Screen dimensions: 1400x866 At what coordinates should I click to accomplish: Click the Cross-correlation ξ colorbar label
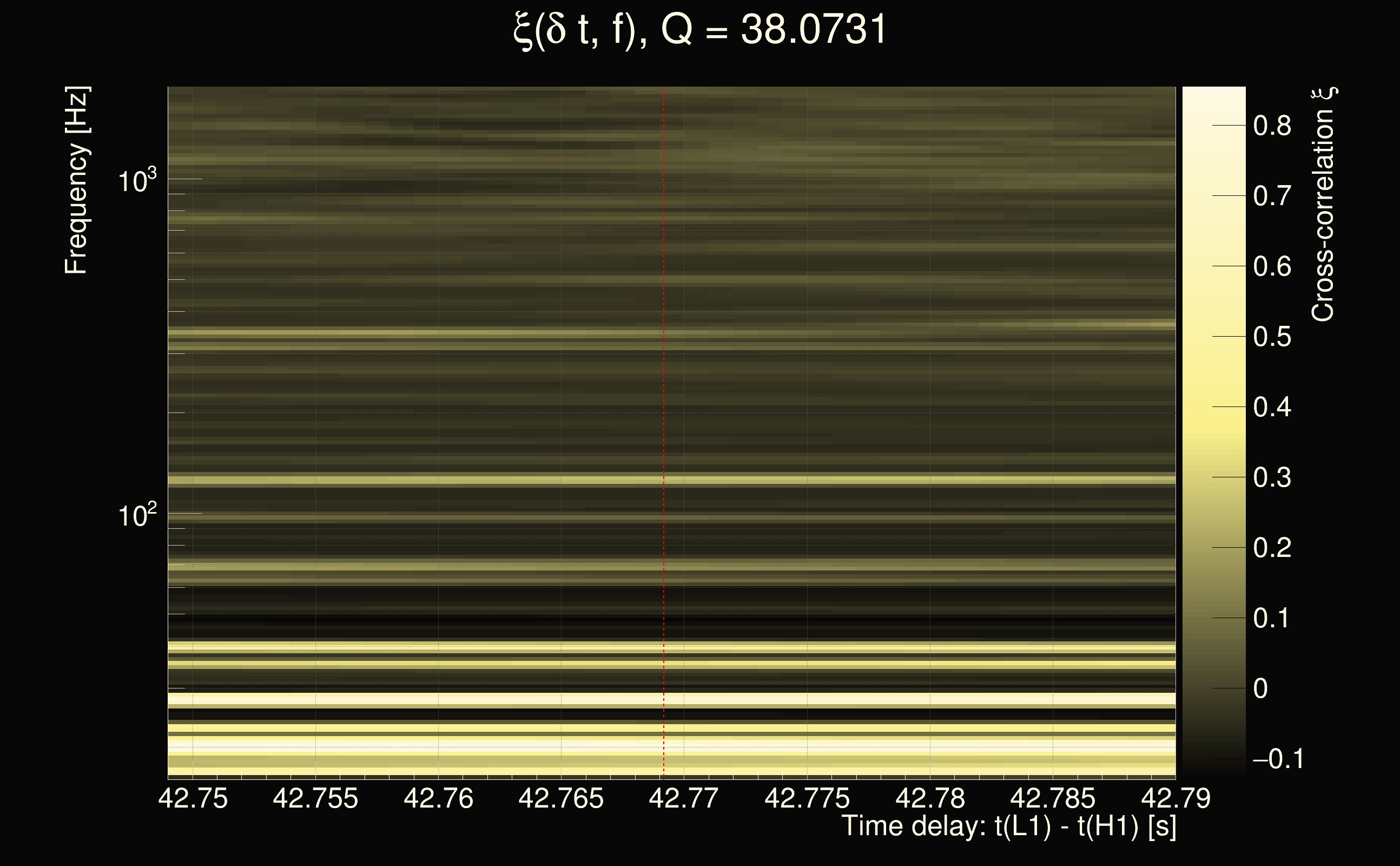click(1323, 205)
